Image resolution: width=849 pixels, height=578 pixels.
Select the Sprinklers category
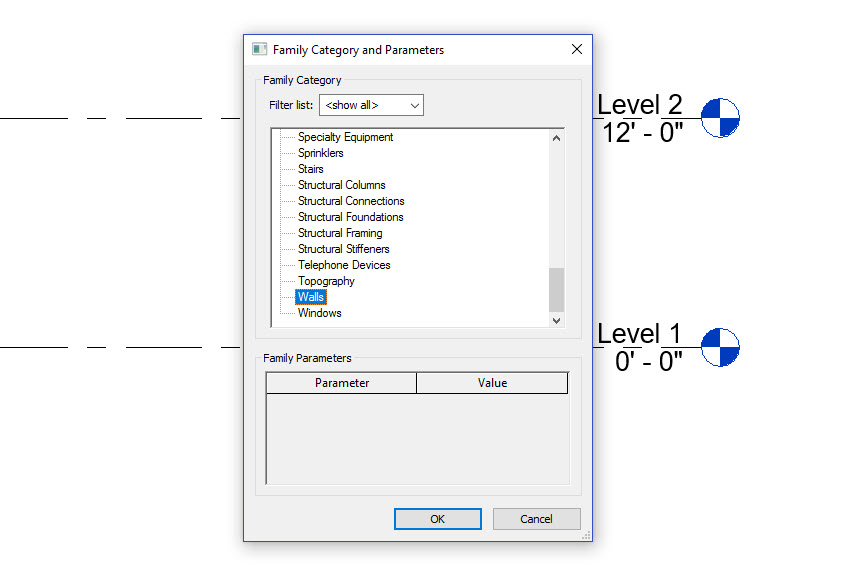click(319, 152)
